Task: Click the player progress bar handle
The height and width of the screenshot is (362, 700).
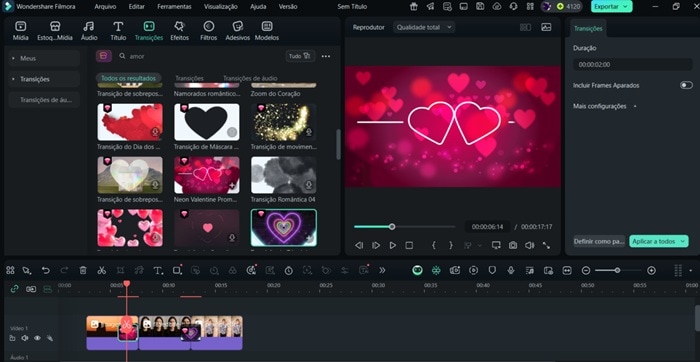Action: coord(392,227)
